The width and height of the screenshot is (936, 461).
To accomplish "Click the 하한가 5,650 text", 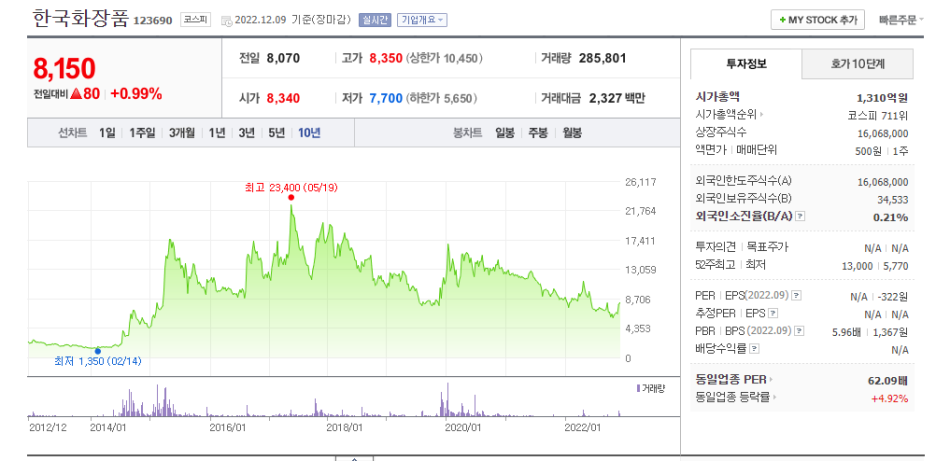I will point(442,99).
